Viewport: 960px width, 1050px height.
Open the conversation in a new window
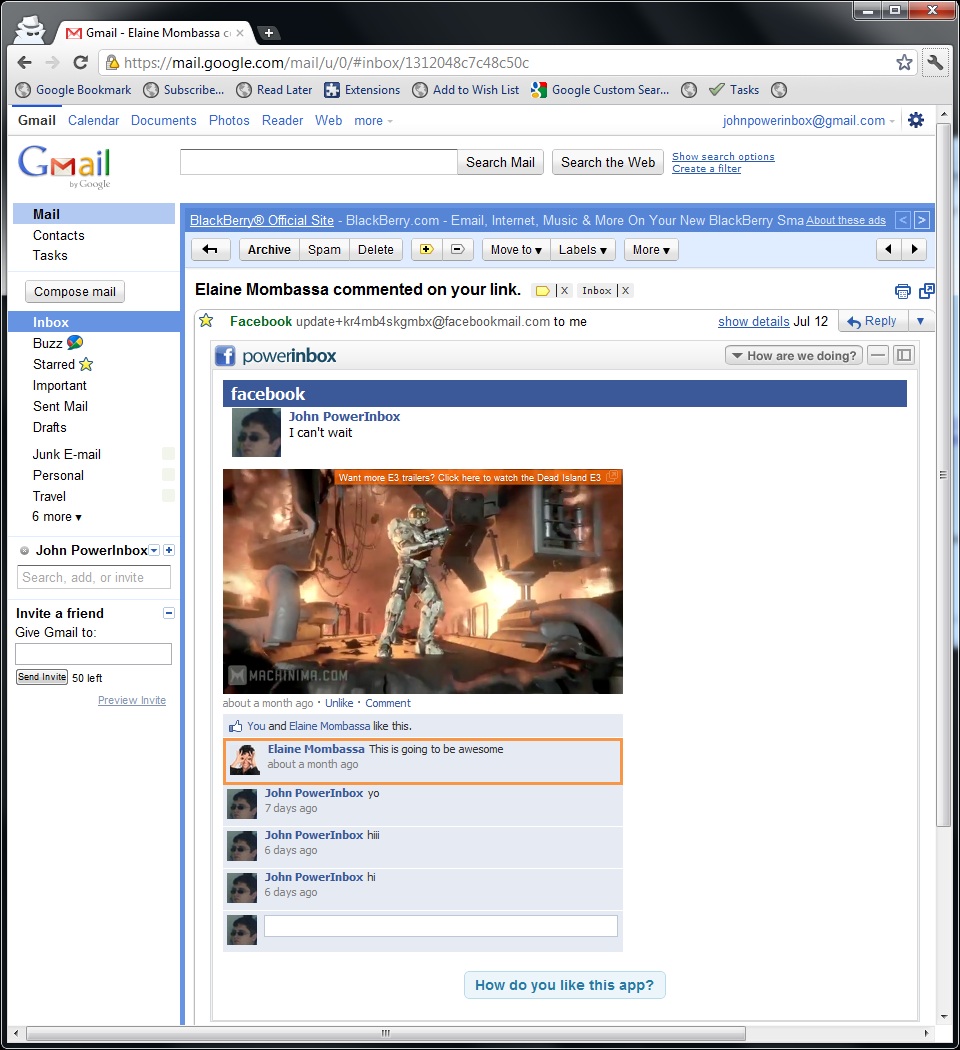pyautogui.click(x=927, y=291)
